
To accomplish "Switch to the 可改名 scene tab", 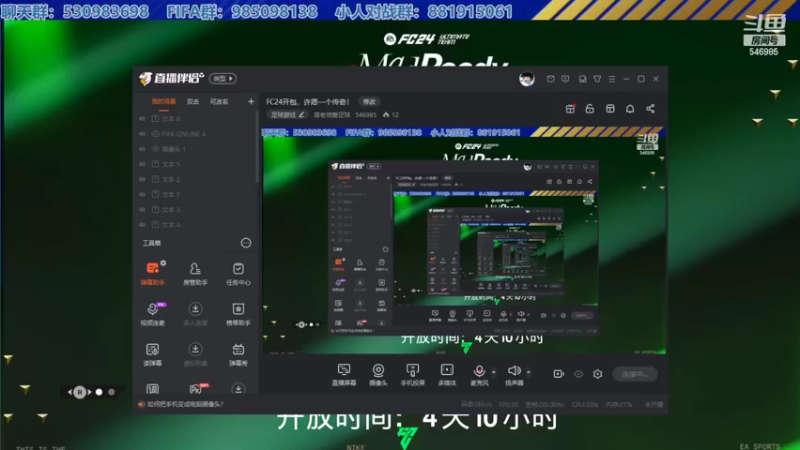I will pos(219,102).
